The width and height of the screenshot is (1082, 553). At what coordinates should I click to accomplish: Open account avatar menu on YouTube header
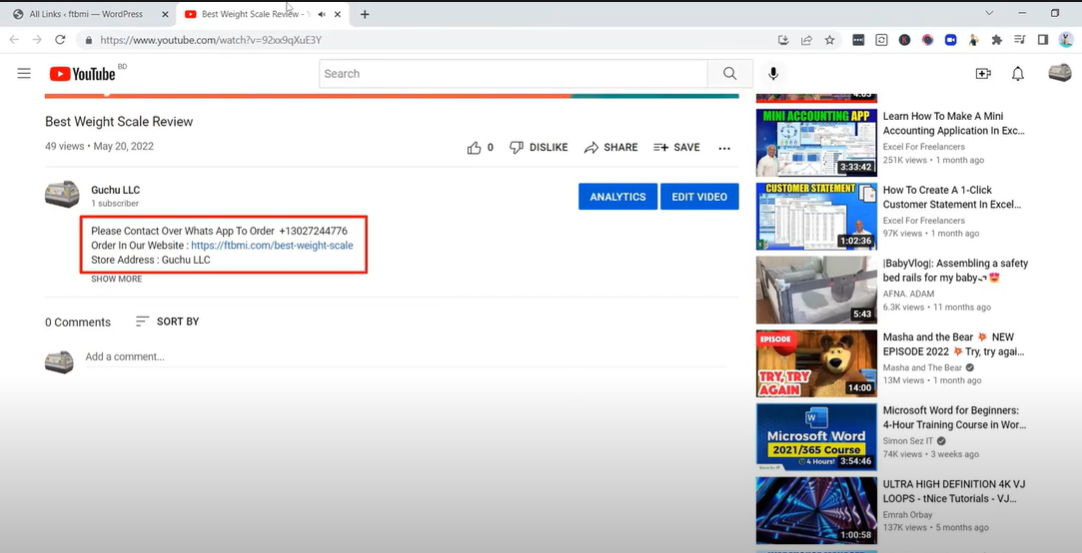tap(1059, 72)
